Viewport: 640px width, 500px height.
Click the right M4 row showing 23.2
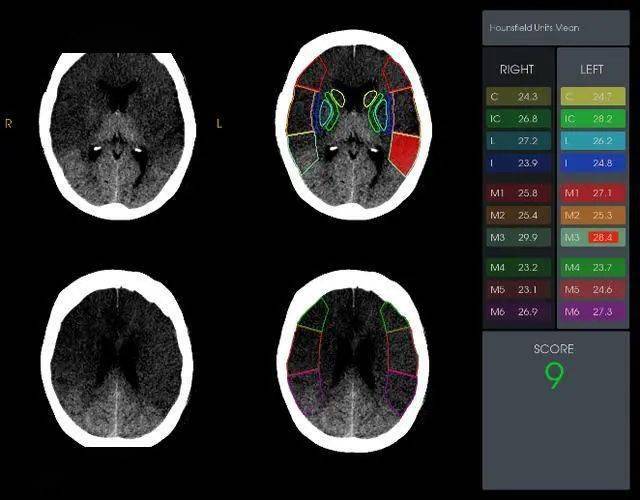518,267
